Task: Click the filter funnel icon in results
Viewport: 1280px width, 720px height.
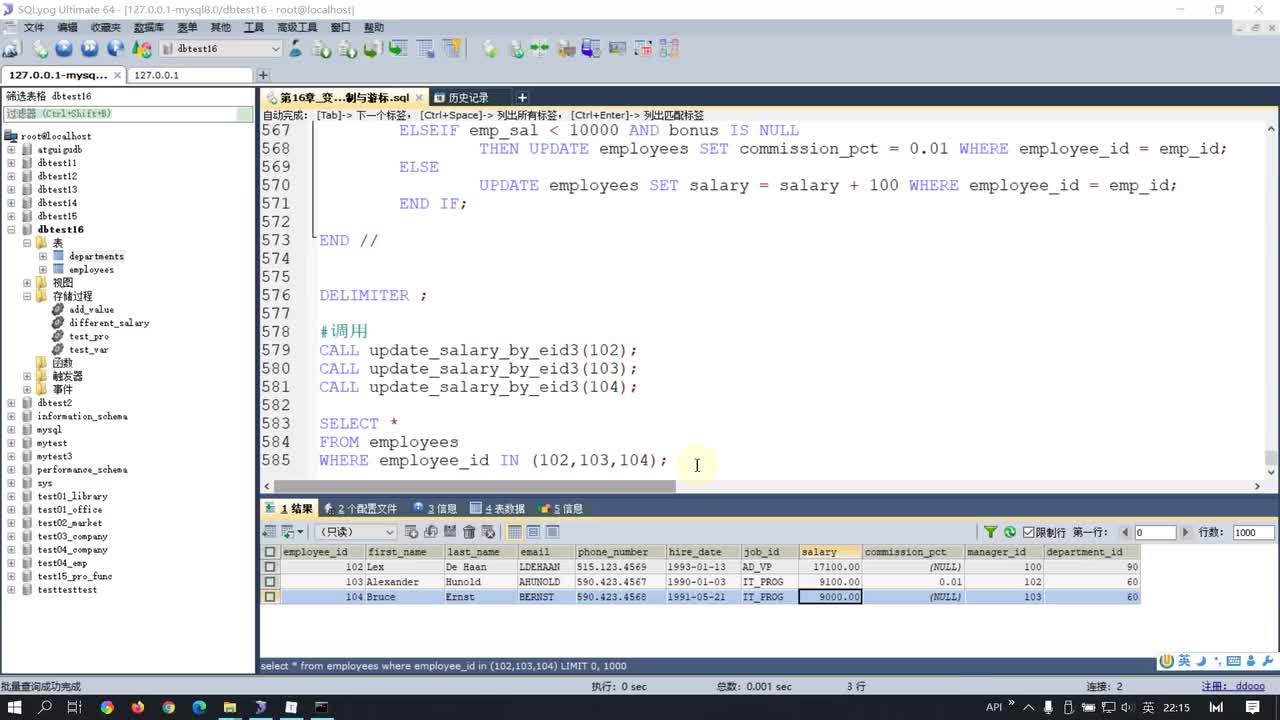Action: tap(990, 532)
